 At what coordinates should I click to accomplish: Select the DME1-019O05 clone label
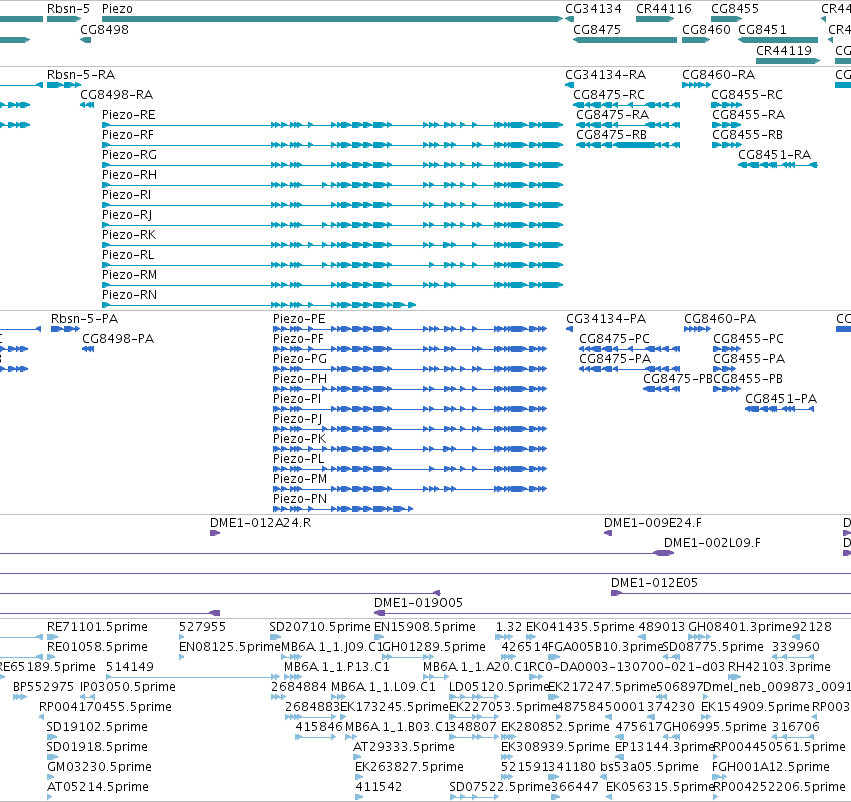418,603
